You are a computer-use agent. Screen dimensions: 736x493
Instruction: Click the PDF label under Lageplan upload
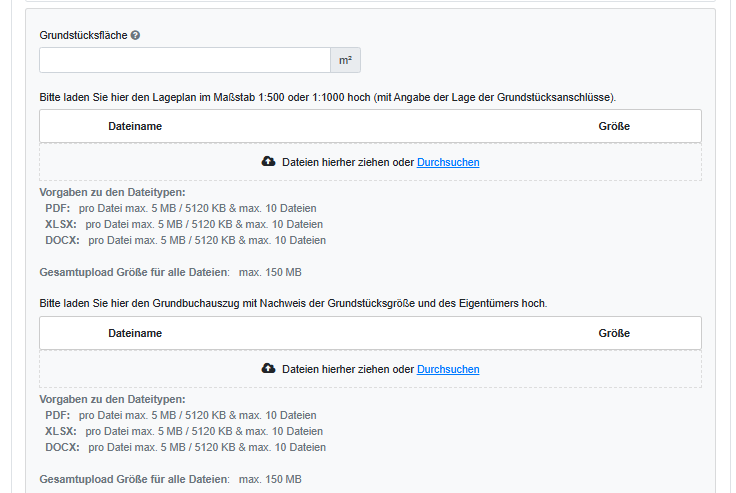(x=57, y=208)
